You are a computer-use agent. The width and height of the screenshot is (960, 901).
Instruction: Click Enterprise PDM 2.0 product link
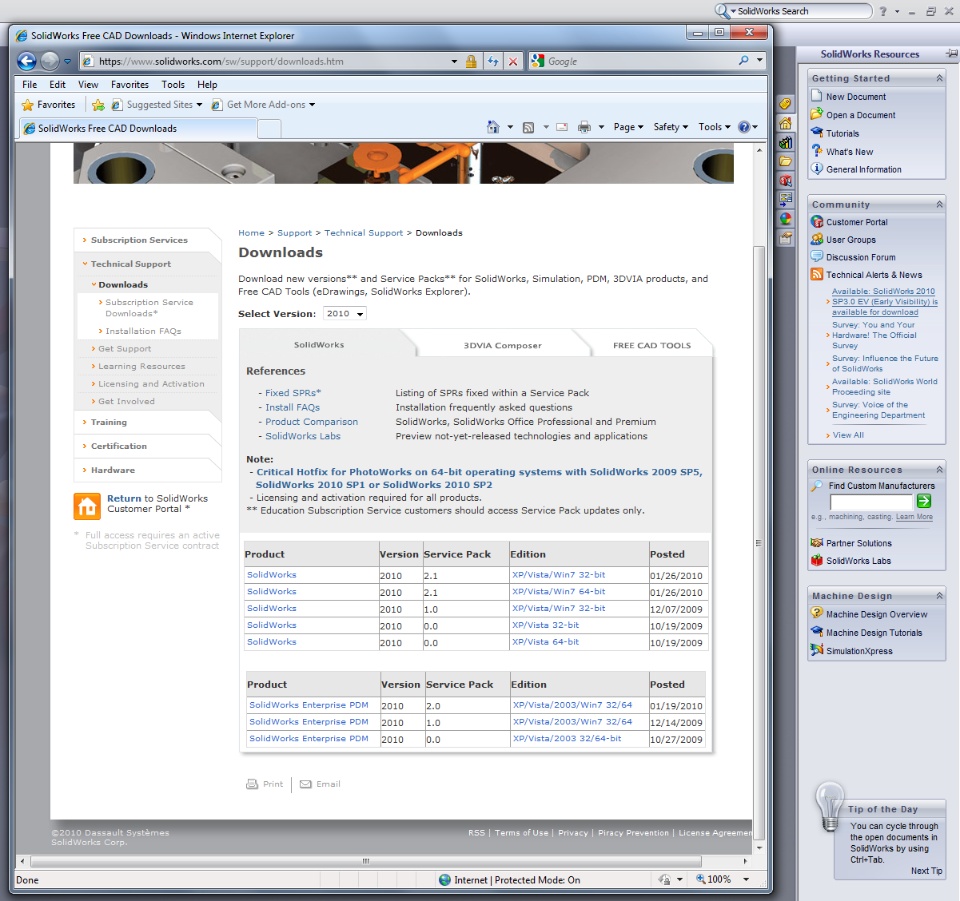click(x=309, y=705)
